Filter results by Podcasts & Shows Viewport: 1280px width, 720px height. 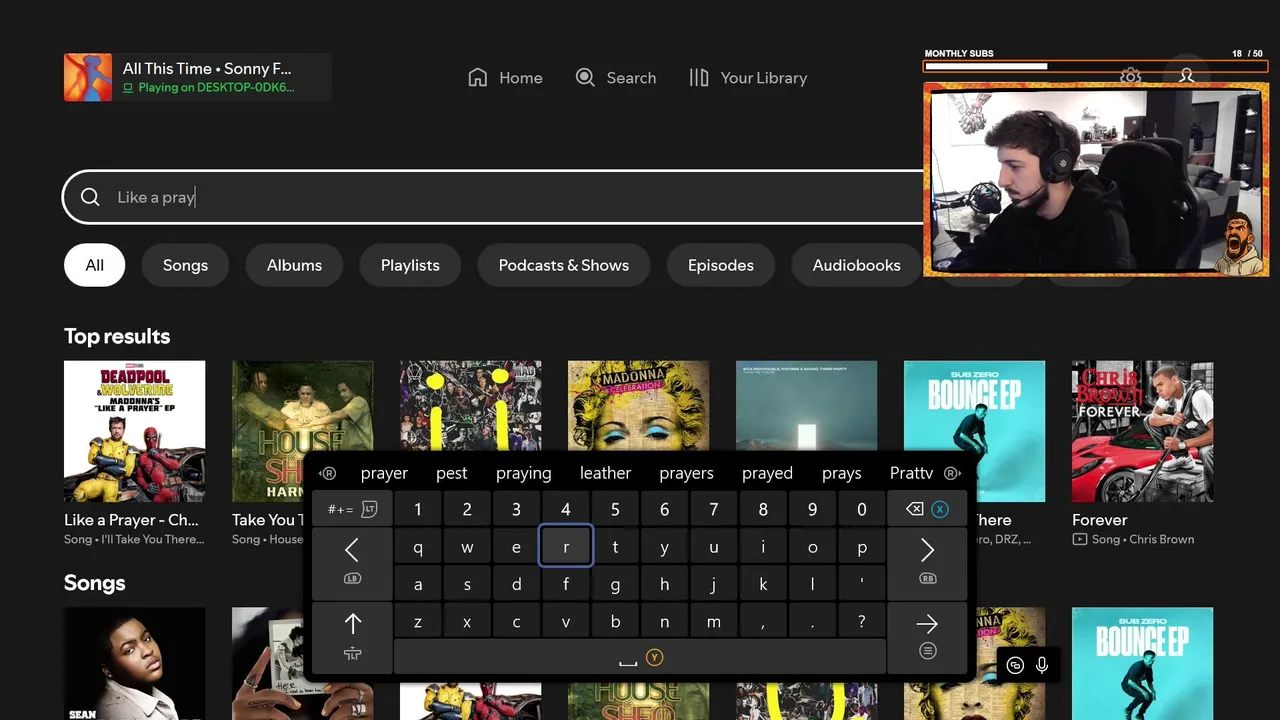[564, 265]
